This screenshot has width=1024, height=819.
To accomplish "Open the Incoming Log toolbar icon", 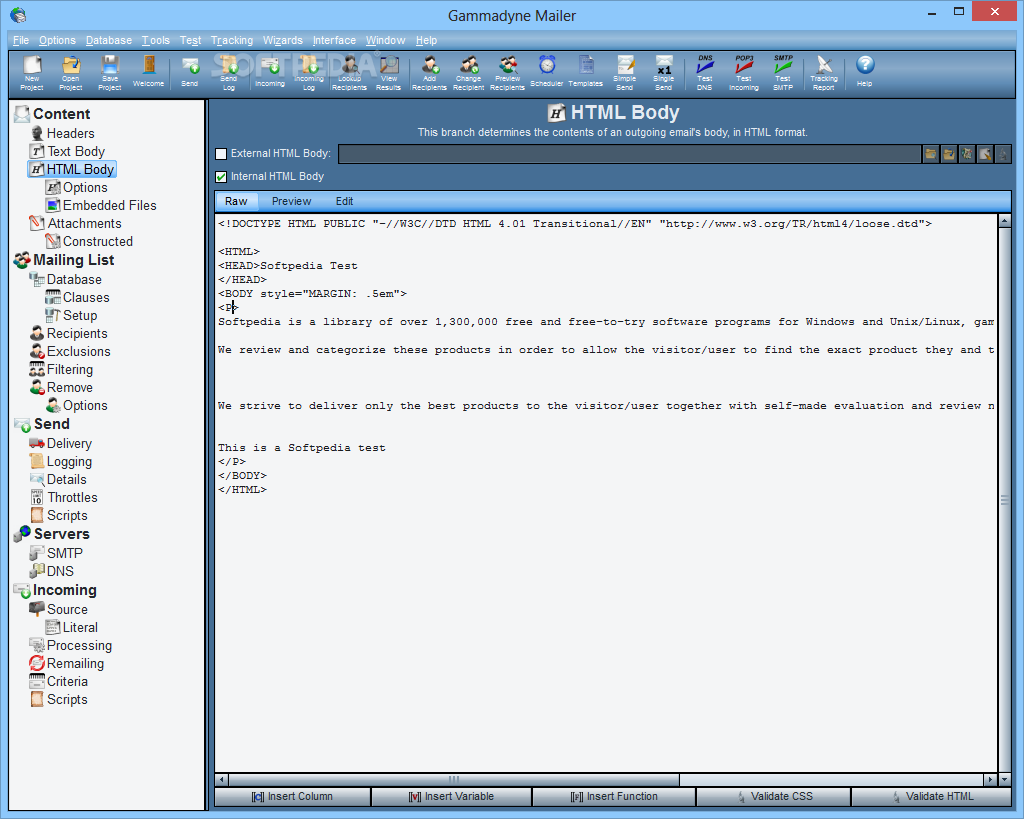I will click(x=309, y=72).
